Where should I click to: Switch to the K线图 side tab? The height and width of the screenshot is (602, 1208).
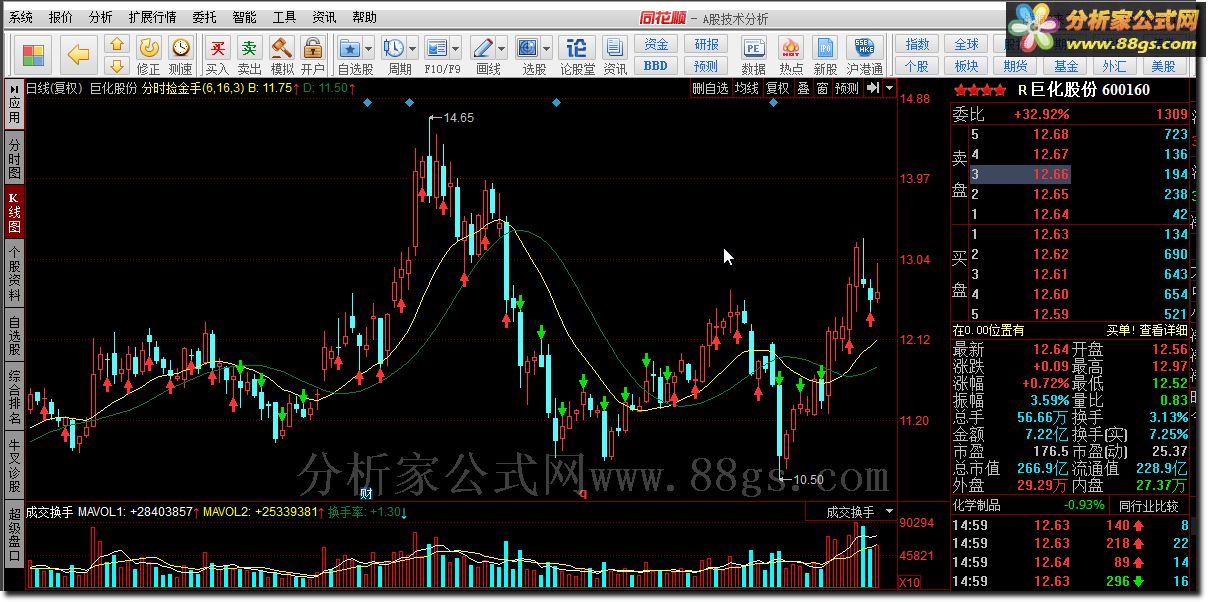pos(14,212)
